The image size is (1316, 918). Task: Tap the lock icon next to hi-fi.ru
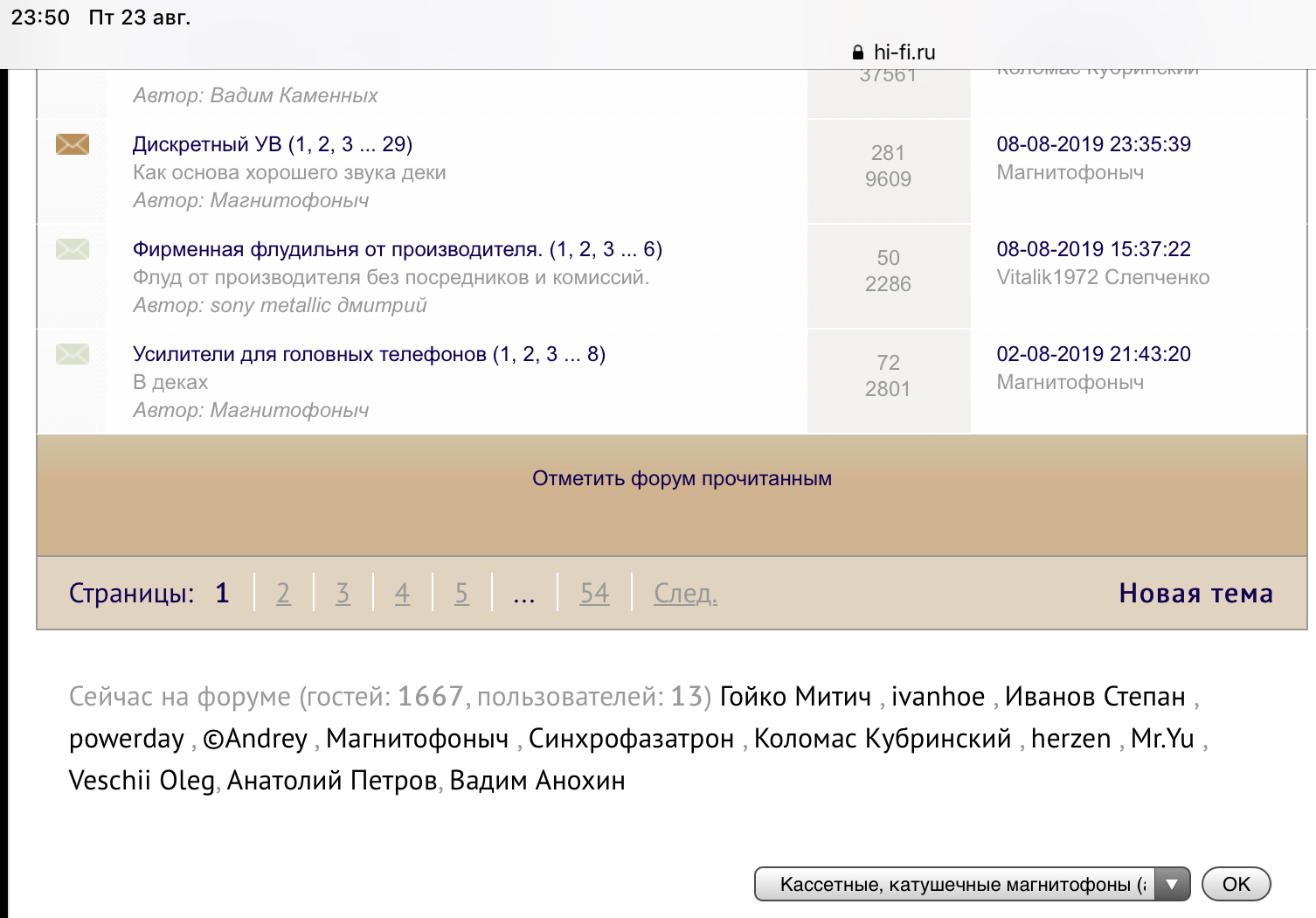858,52
